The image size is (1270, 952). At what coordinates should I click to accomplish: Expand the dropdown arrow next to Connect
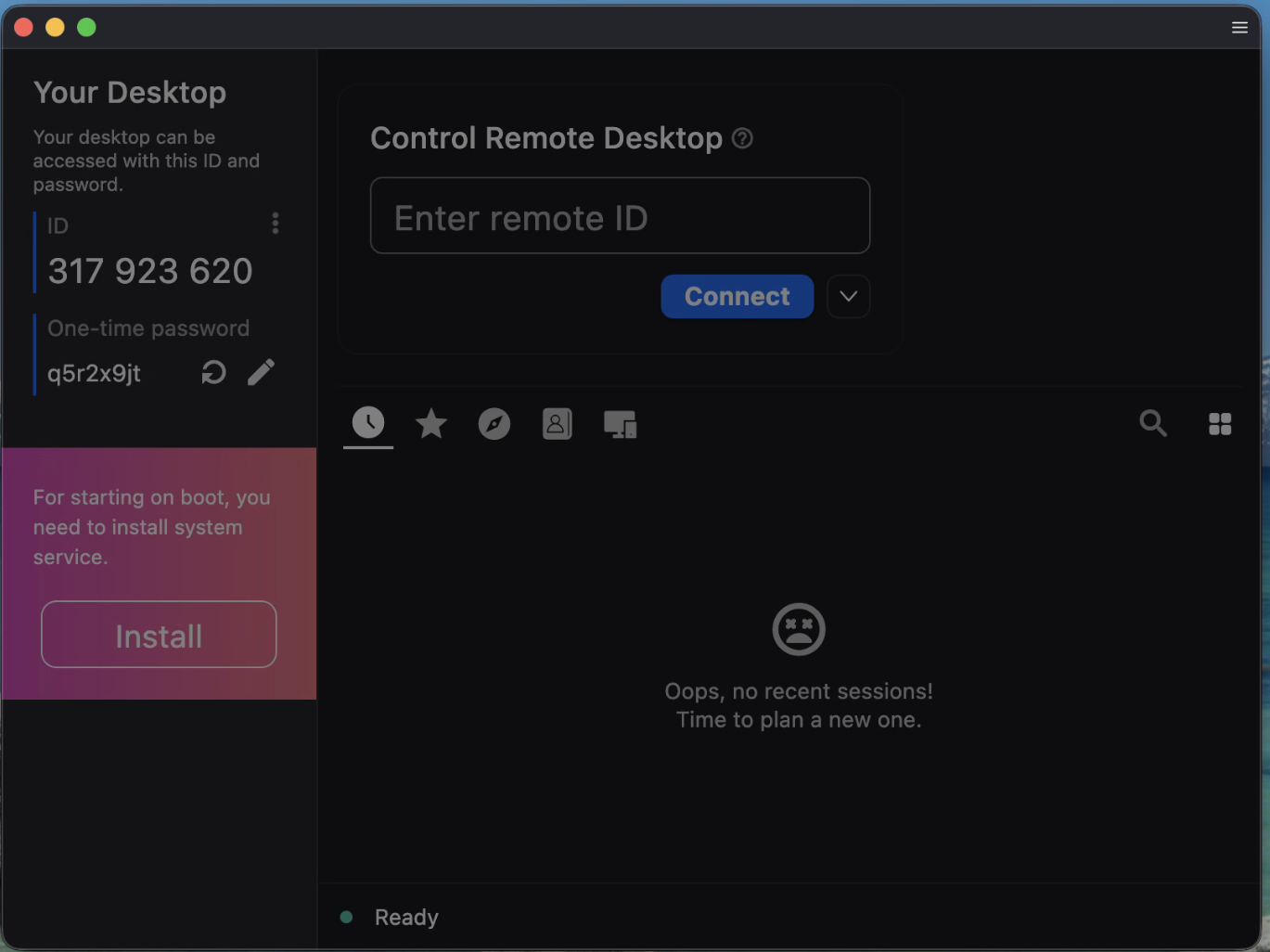click(848, 297)
